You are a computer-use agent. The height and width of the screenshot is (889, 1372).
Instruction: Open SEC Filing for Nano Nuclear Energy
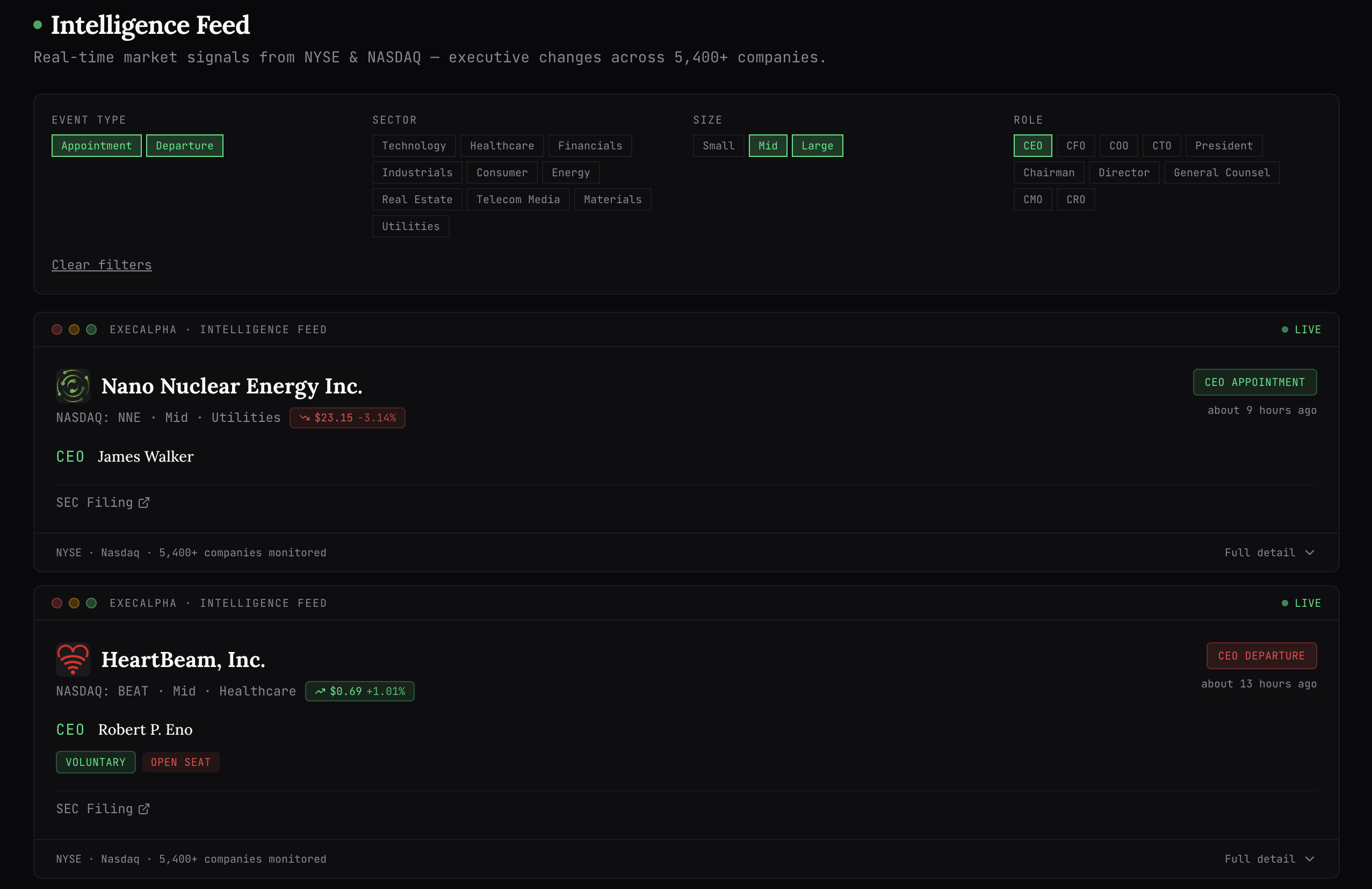(103, 503)
